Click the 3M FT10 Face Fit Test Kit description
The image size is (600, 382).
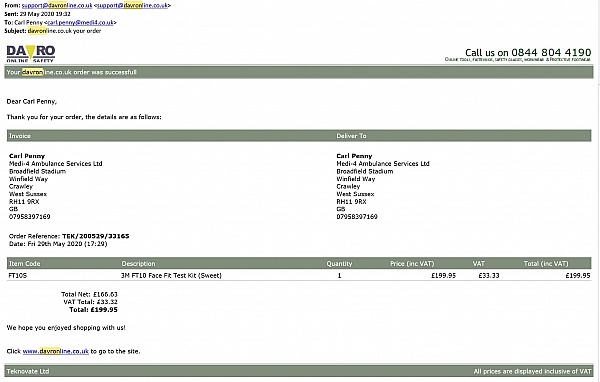pos(171,275)
